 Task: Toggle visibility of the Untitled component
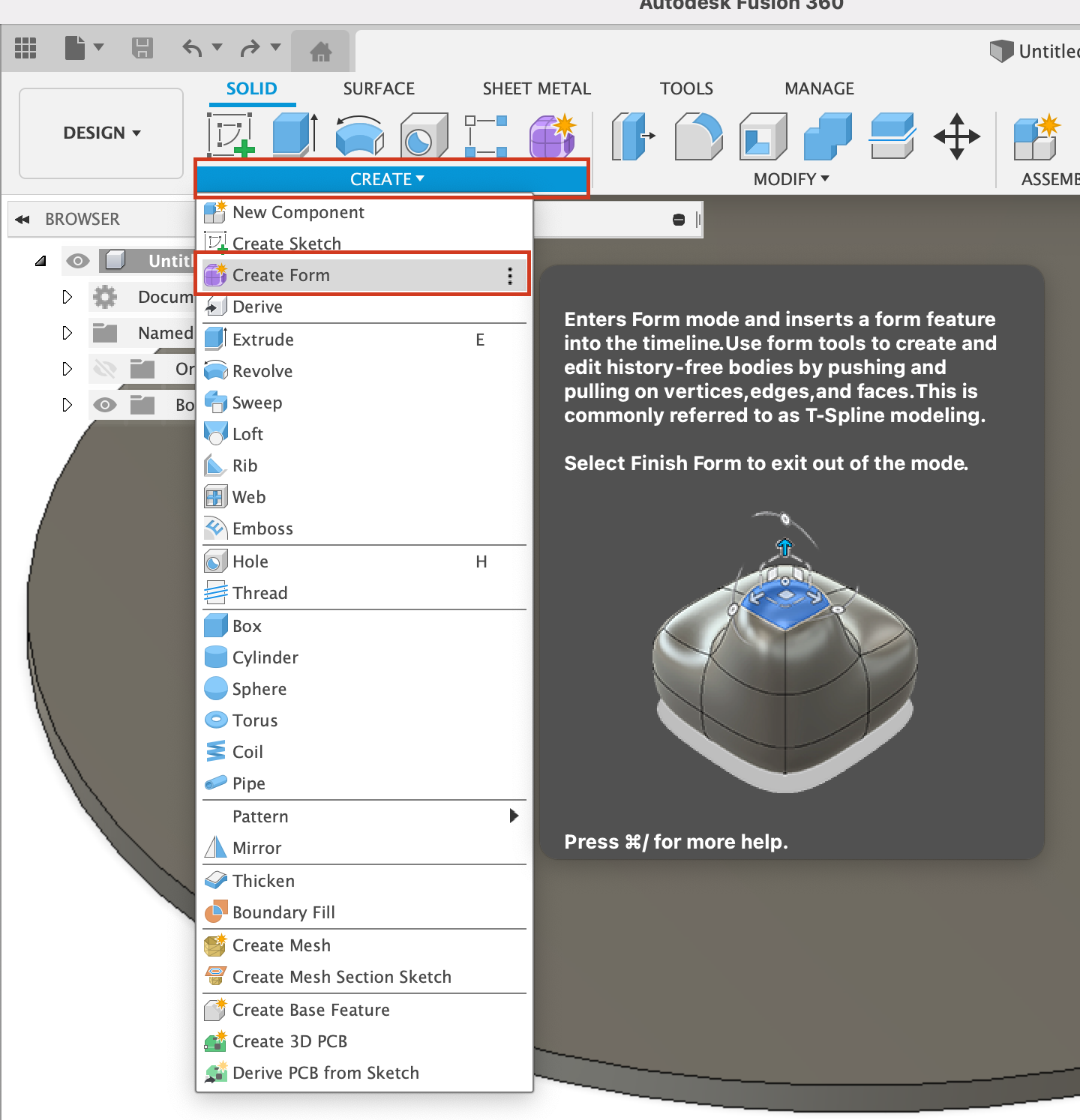click(x=78, y=261)
